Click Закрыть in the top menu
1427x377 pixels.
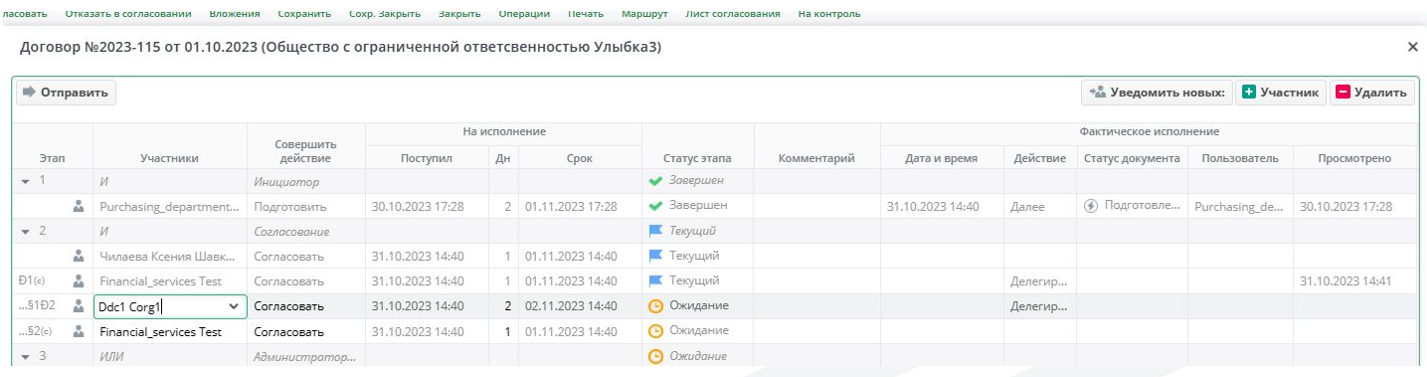[460, 14]
